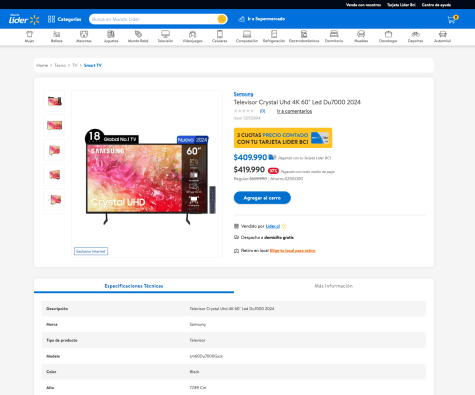Switch to Más información tab
Image resolution: width=475 pixels, height=395 pixels.
[334, 286]
